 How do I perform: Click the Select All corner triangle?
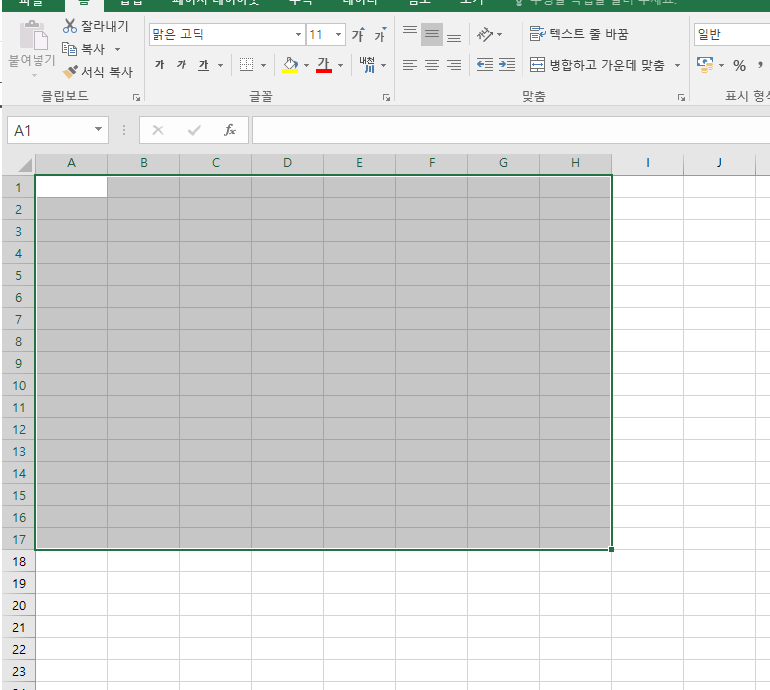[26, 165]
